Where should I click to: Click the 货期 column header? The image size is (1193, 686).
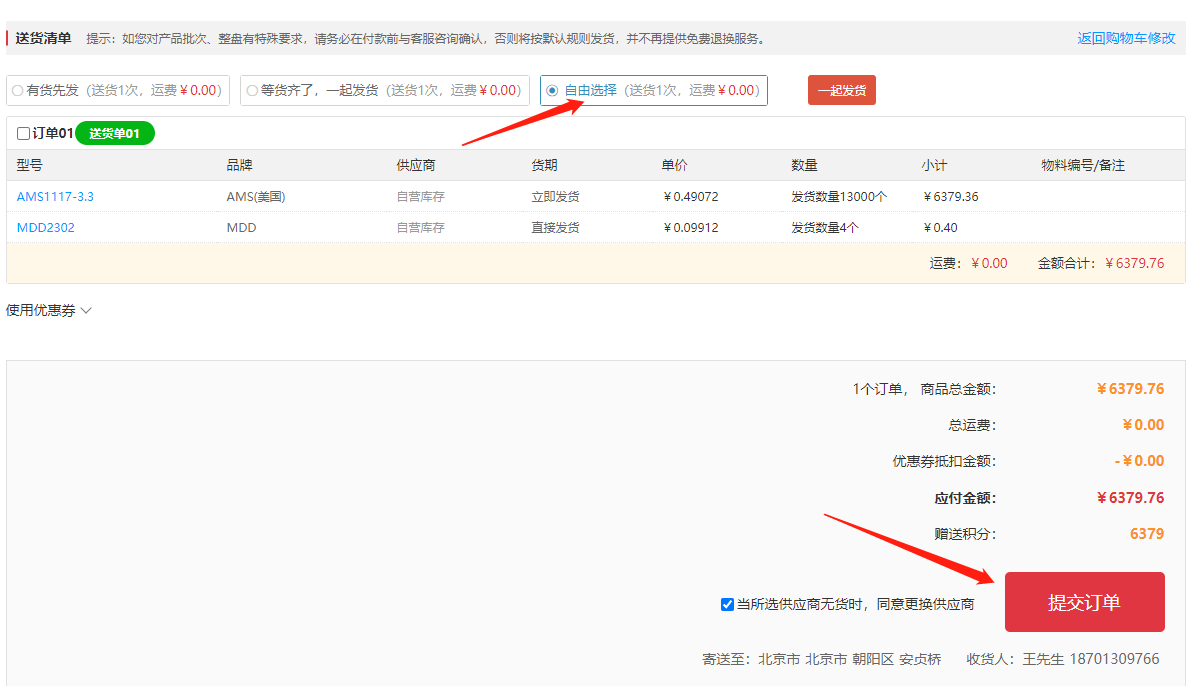click(544, 165)
